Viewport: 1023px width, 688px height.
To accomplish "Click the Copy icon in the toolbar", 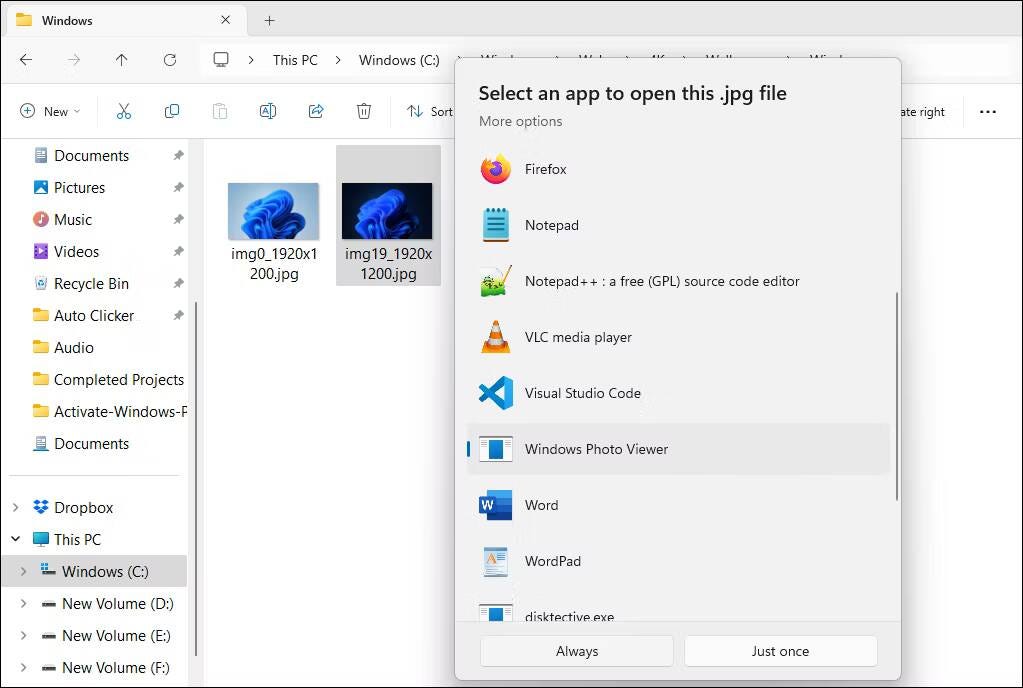I will [171, 111].
